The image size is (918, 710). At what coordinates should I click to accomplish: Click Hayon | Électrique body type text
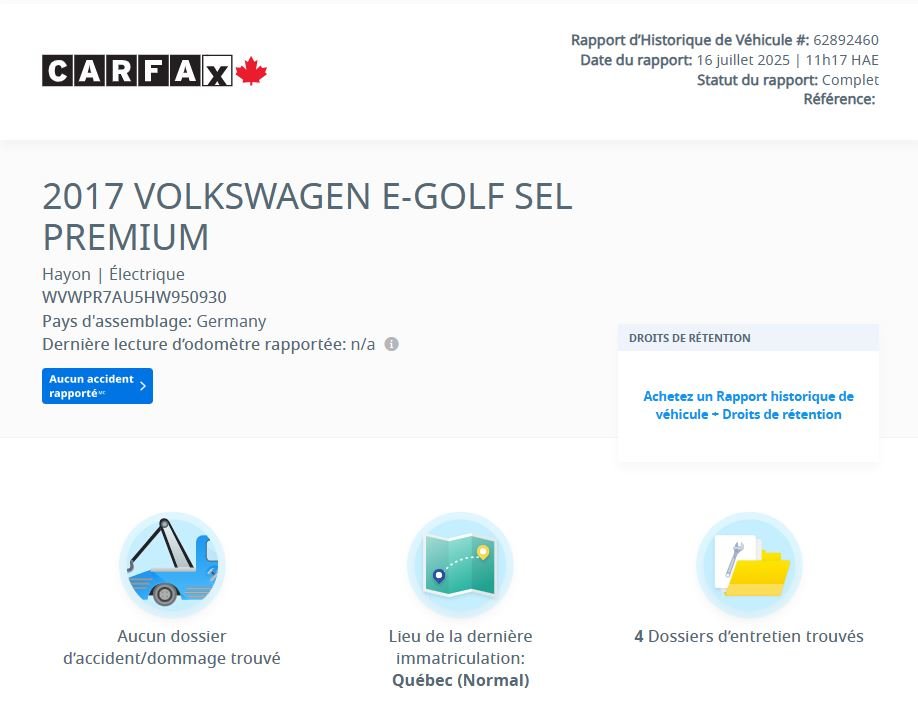click(x=113, y=274)
